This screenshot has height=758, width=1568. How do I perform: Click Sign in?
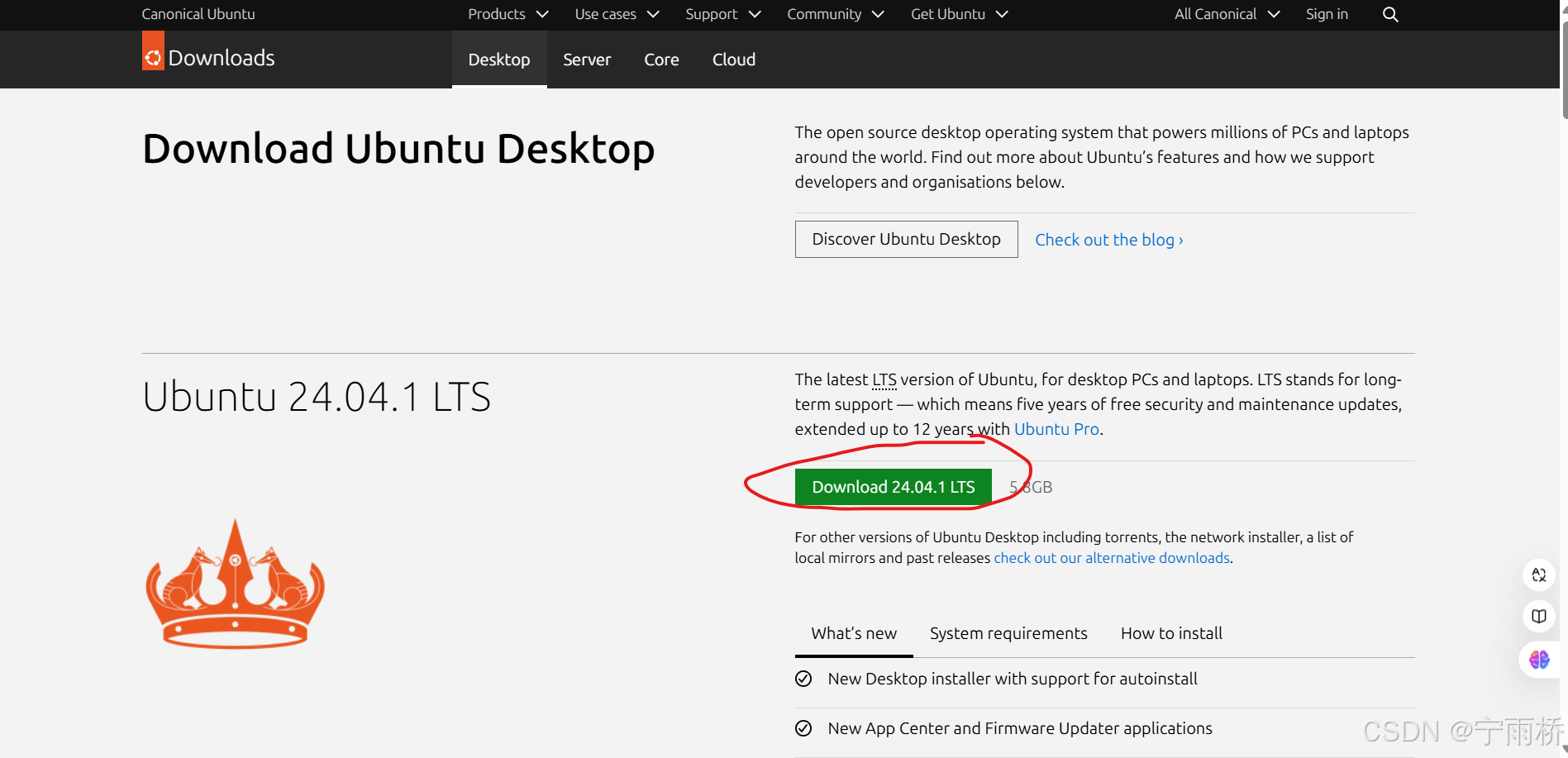pos(1327,14)
